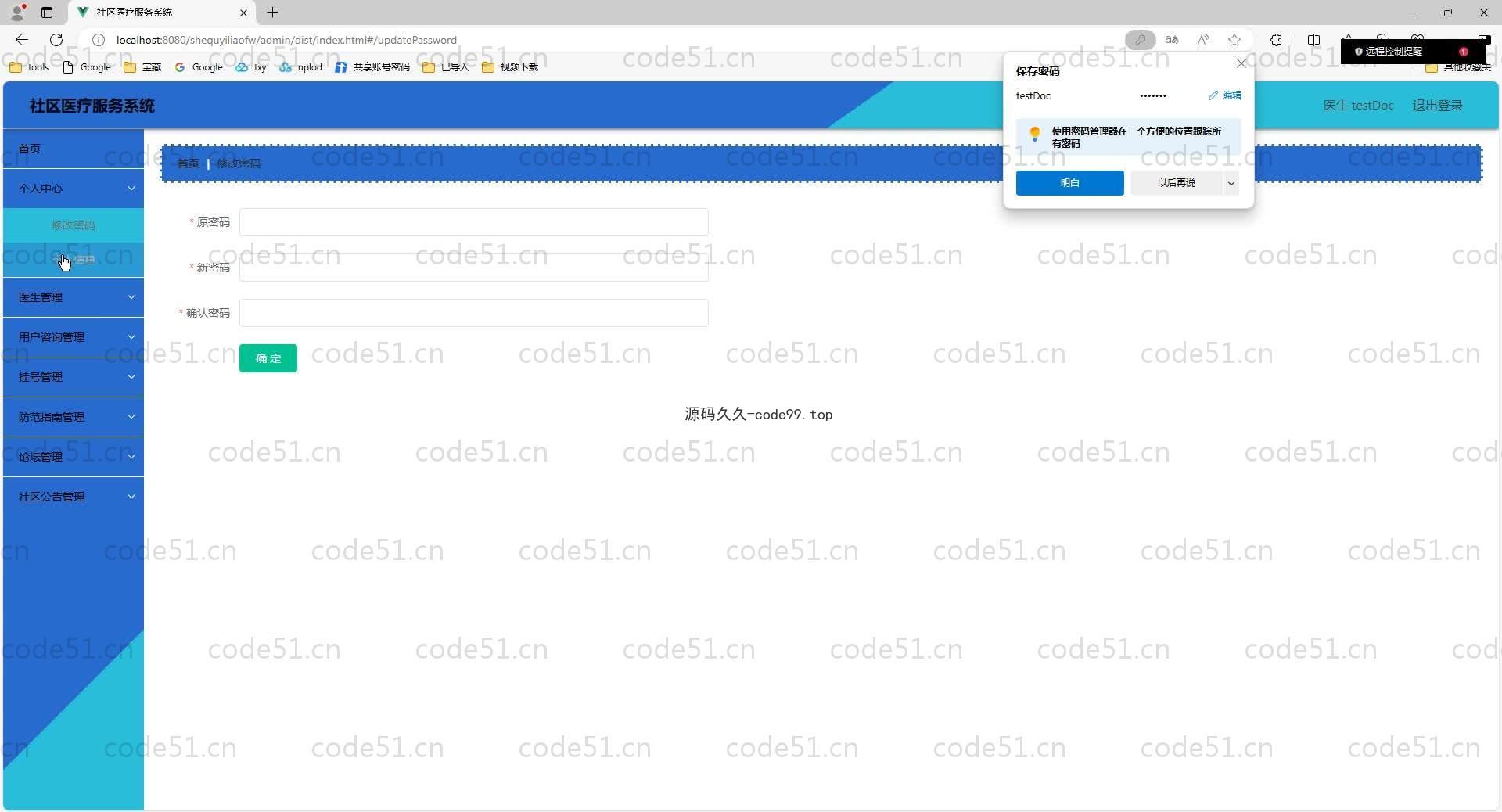Click the 医生 testDoc user label

tap(1358, 106)
